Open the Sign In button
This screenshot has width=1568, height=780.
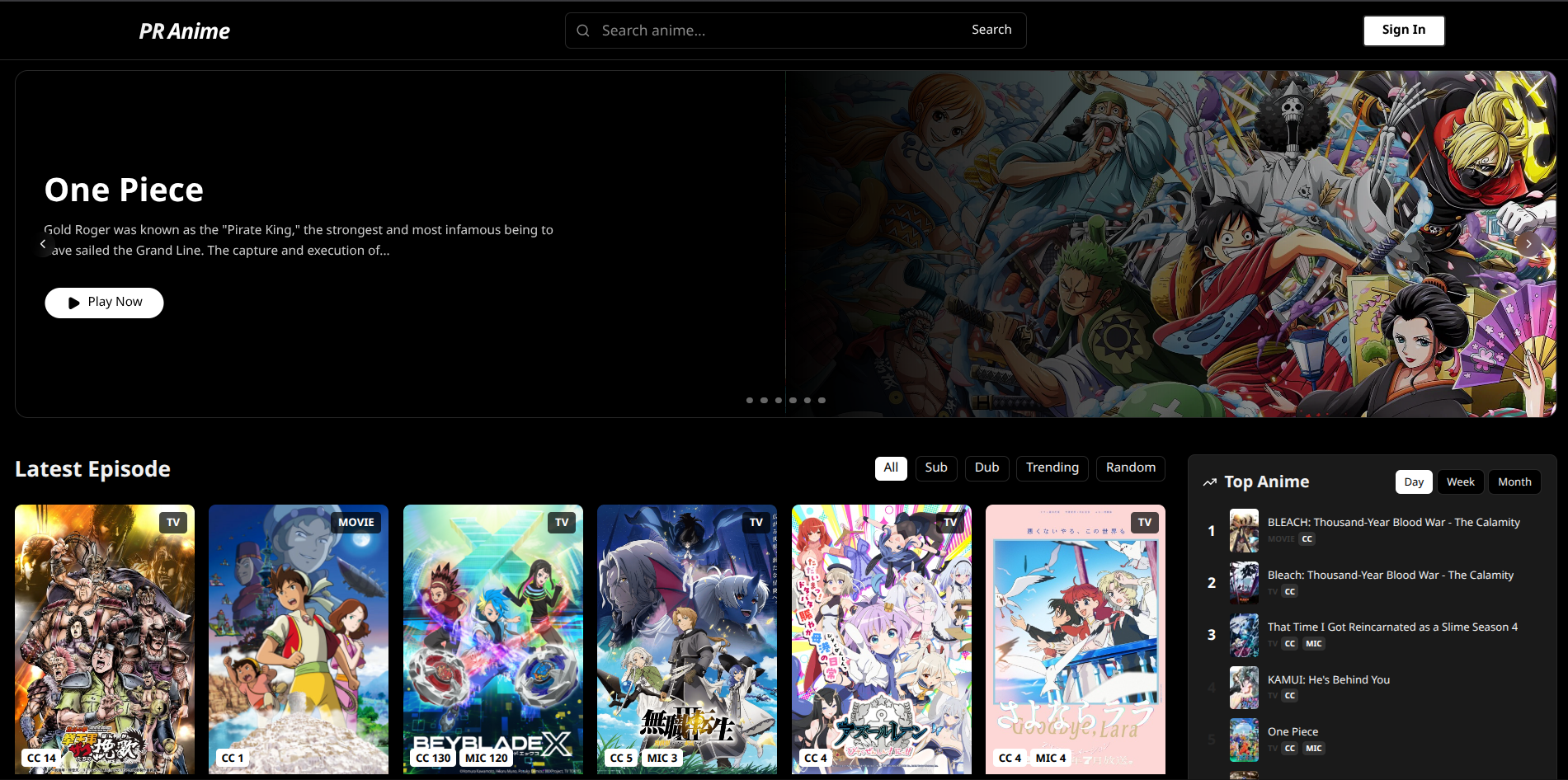[1404, 31]
